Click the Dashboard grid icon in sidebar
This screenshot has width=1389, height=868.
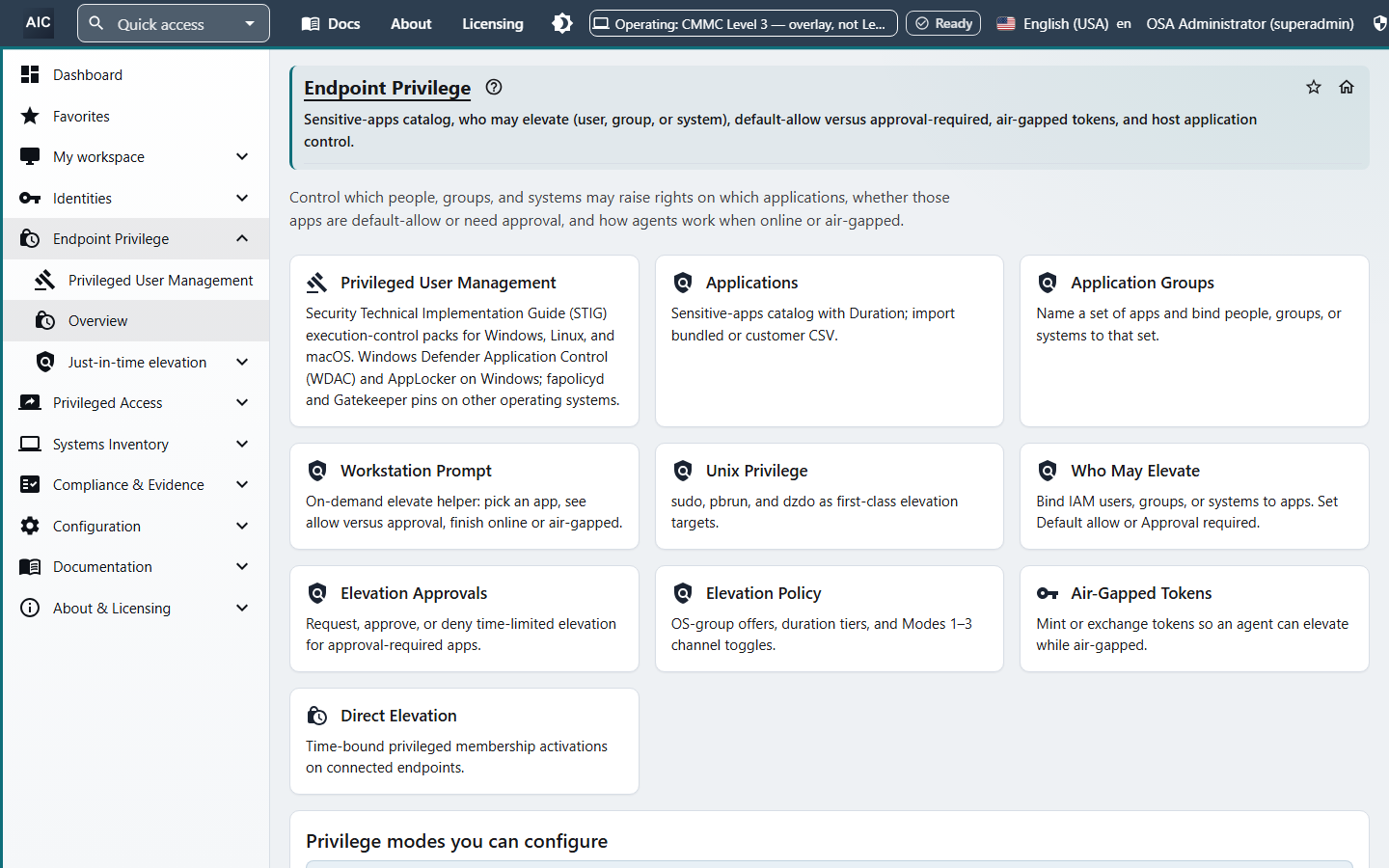pos(30,74)
